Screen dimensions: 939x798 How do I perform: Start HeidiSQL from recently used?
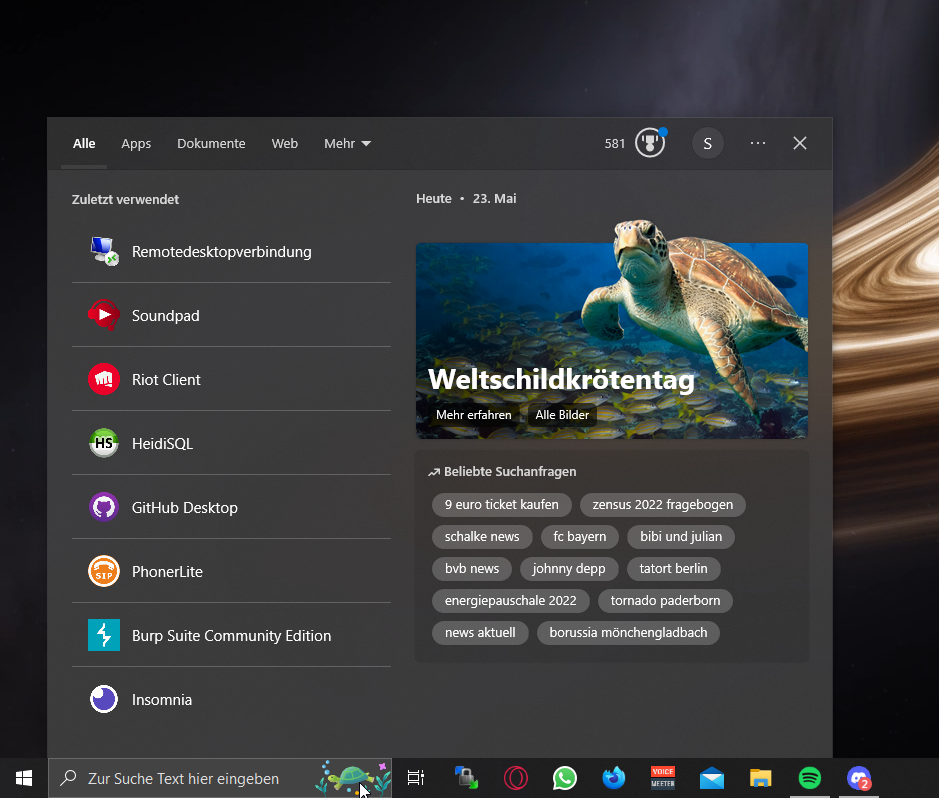coord(162,444)
